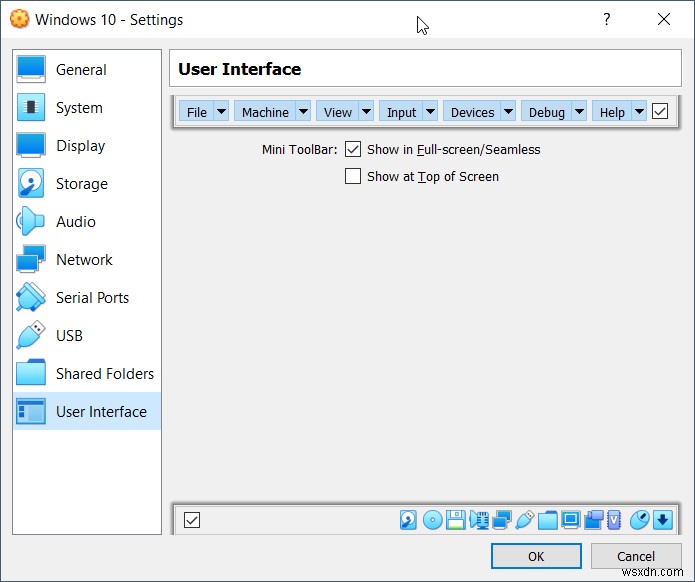Toggle the status bar enable checkbox
The height and width of the screenshot is (582, 695).
(x=192, y=520)
